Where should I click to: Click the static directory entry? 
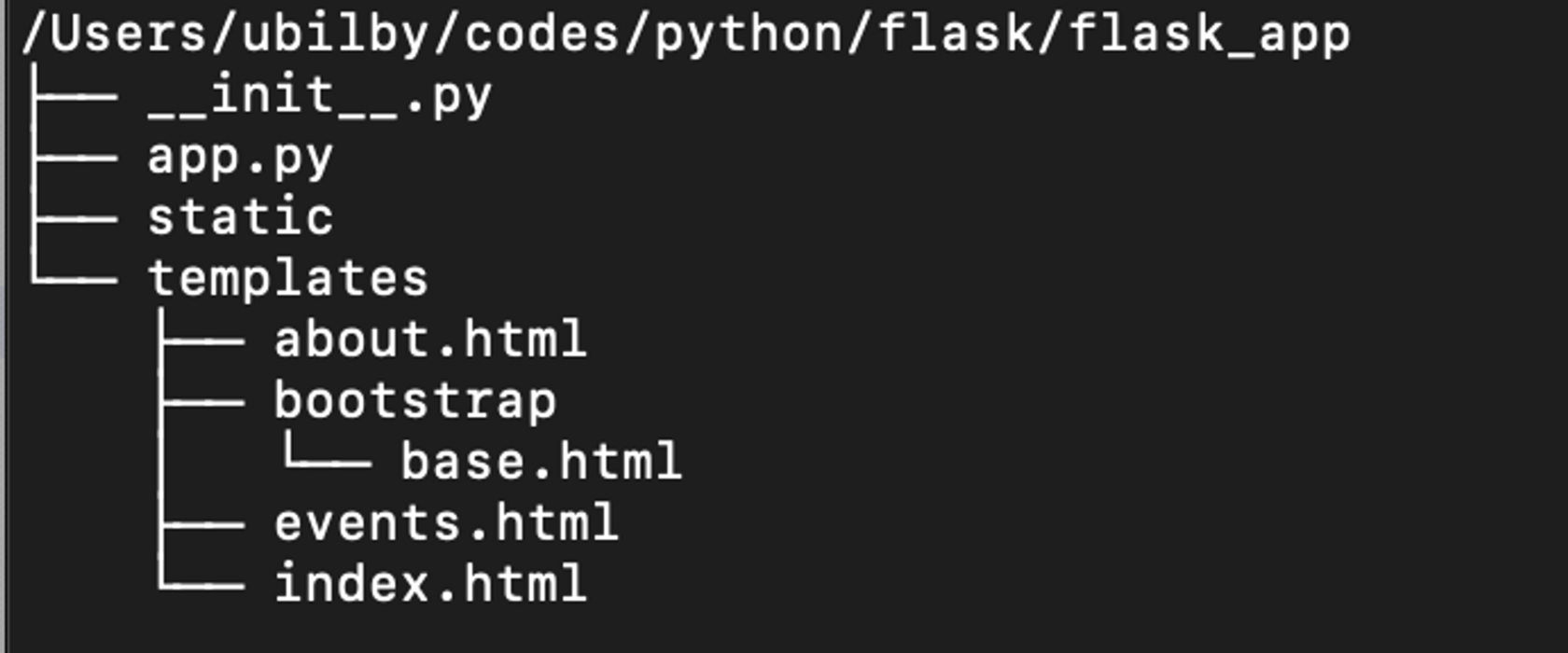pyautogui.click(x=240, y=217)
